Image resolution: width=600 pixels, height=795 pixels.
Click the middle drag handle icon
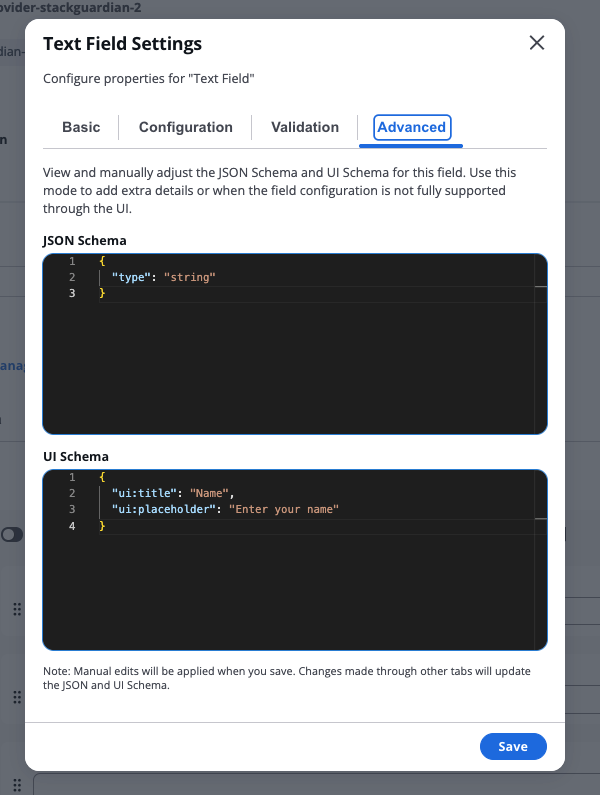tap(17, 696)
